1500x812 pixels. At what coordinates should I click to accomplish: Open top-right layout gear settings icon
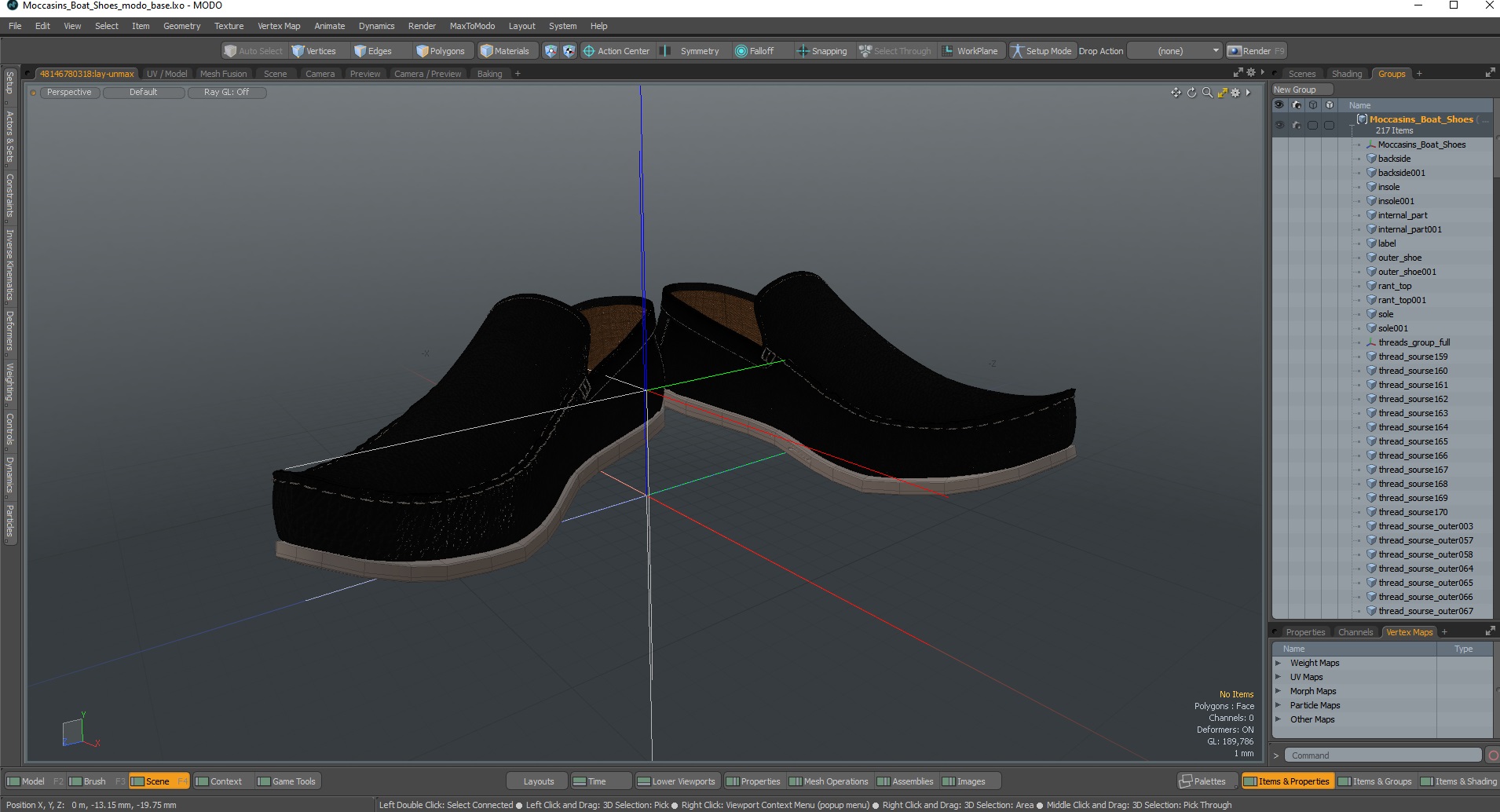(x=1251, y=72)
